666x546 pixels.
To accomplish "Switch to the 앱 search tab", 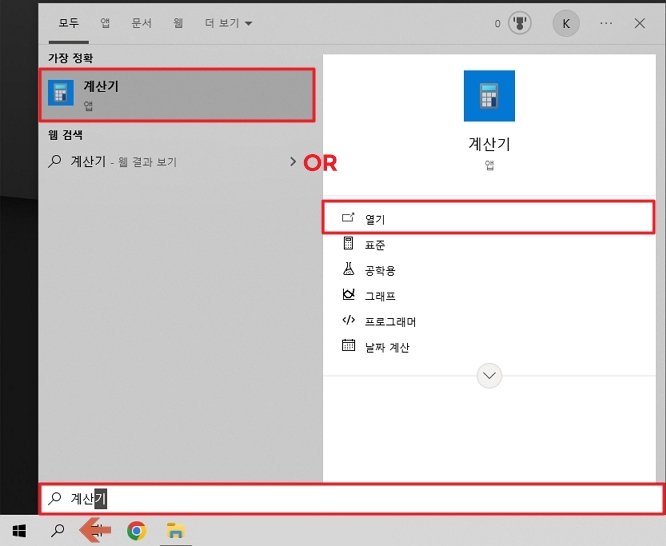I will (105, 23).
